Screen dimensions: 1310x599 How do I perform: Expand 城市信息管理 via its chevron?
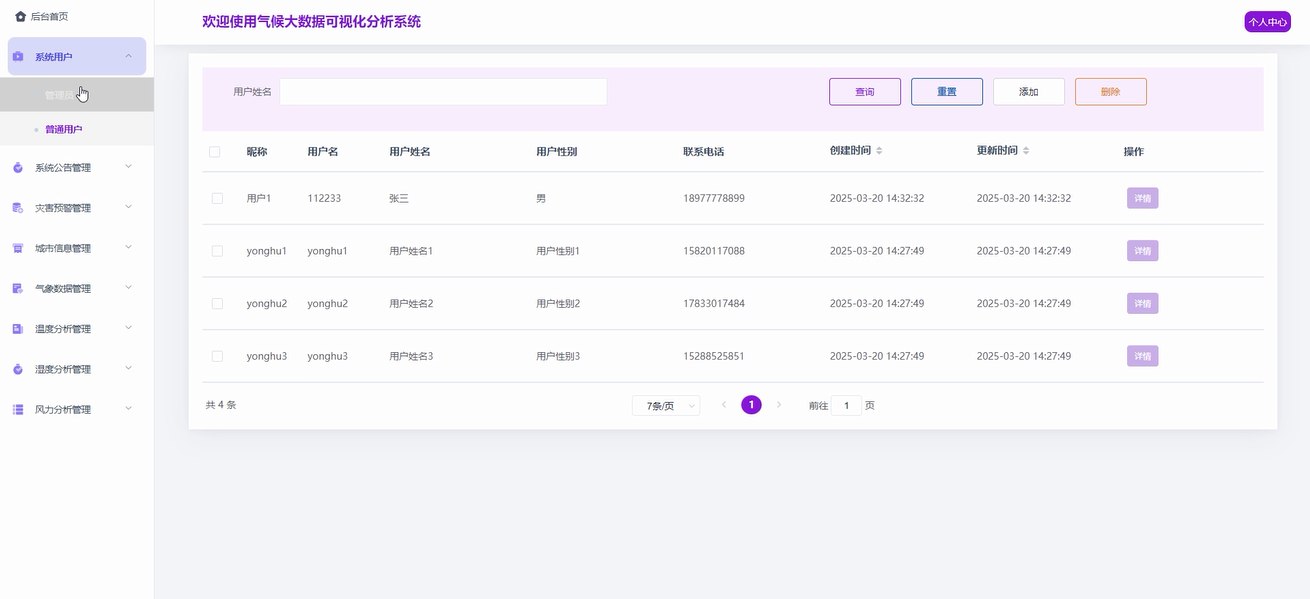pyautogui.click(x=128, y=247)
